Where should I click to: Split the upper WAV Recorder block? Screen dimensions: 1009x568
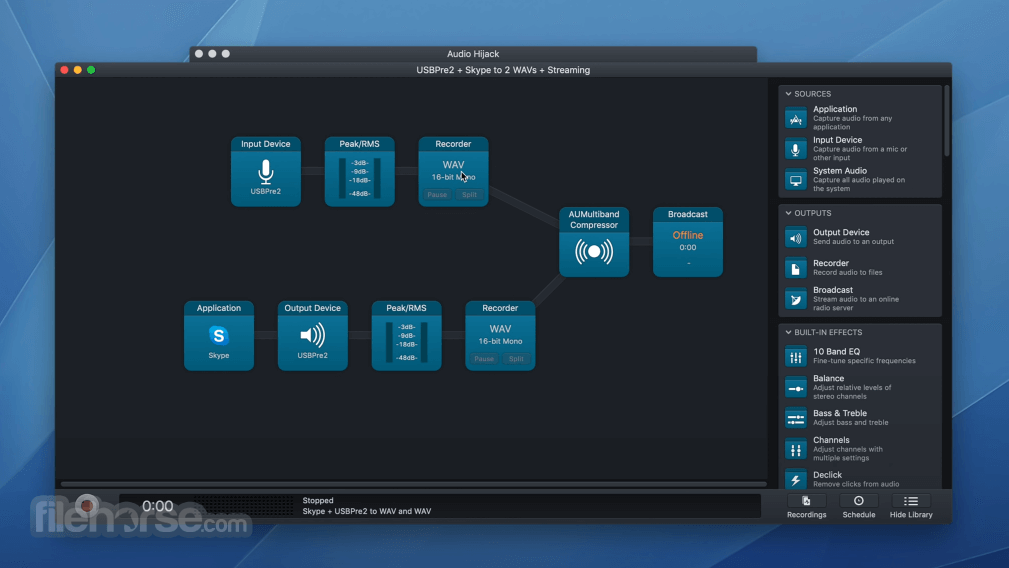469,194
